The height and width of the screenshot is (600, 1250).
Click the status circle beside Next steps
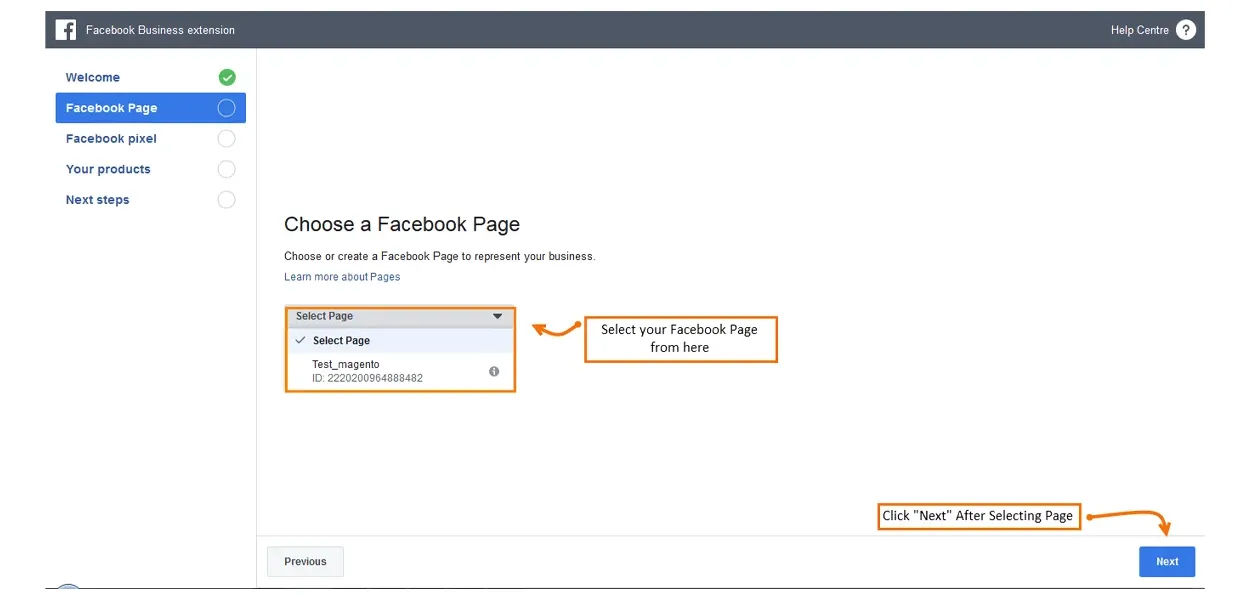pyautogui.click(x=227, y=200)
